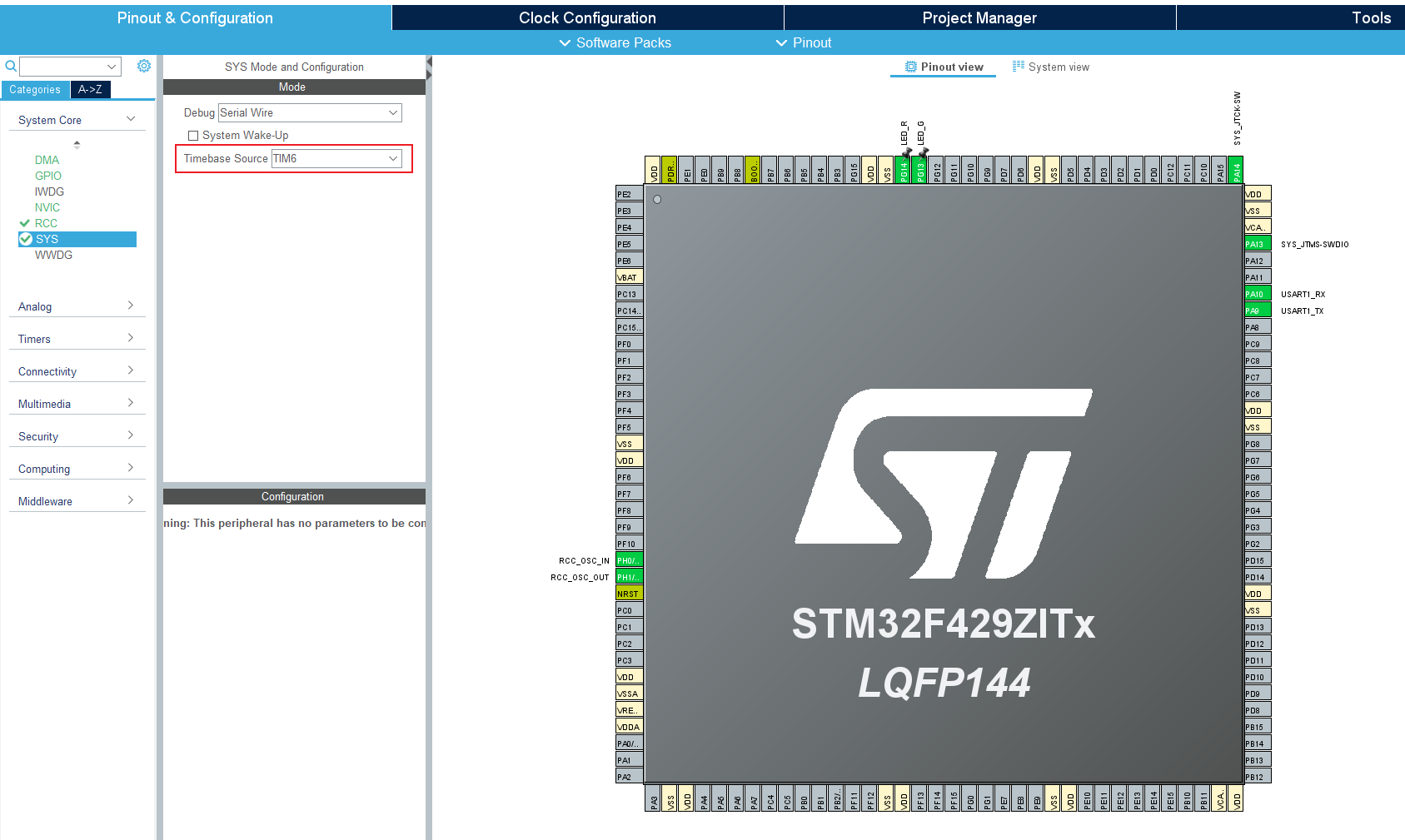This screenshot has width=1405, height=840.
Task: Click the RCC green check icon
Action: click(24, 223)
